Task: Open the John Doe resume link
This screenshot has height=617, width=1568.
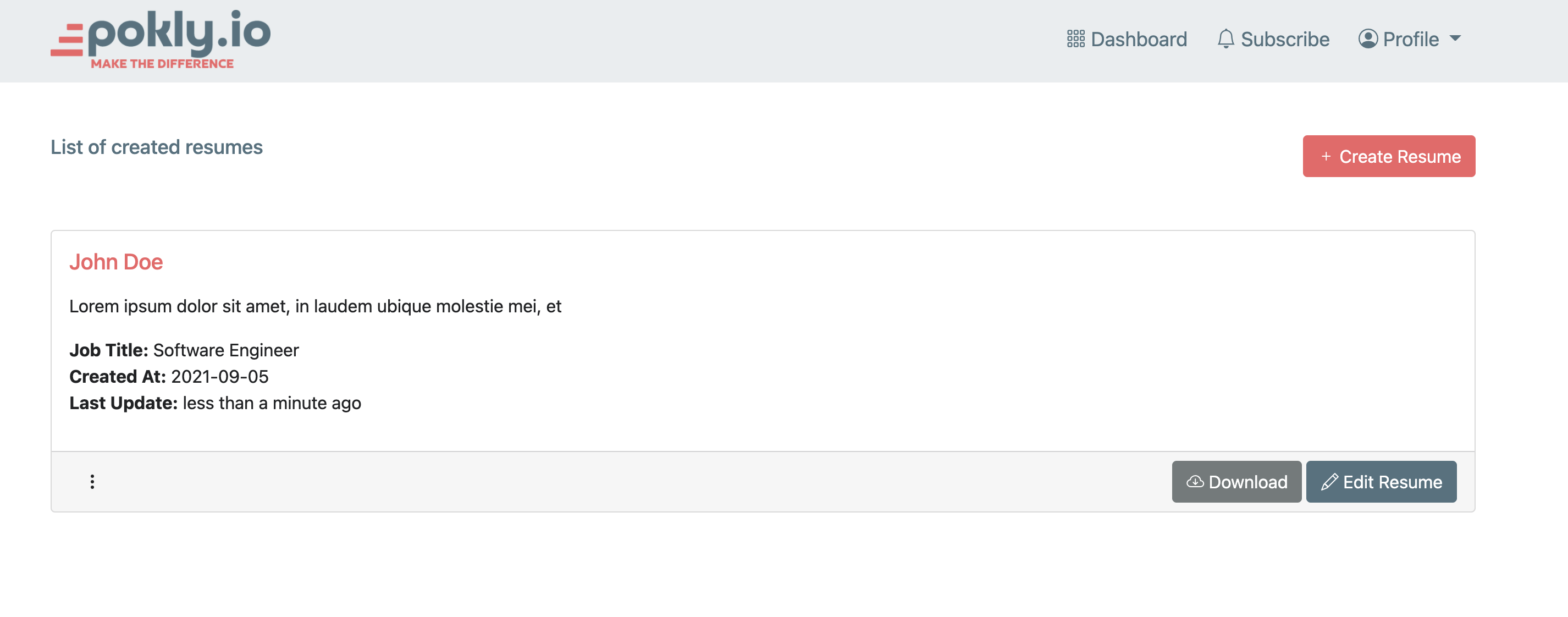Action: (x=117, y=262)
